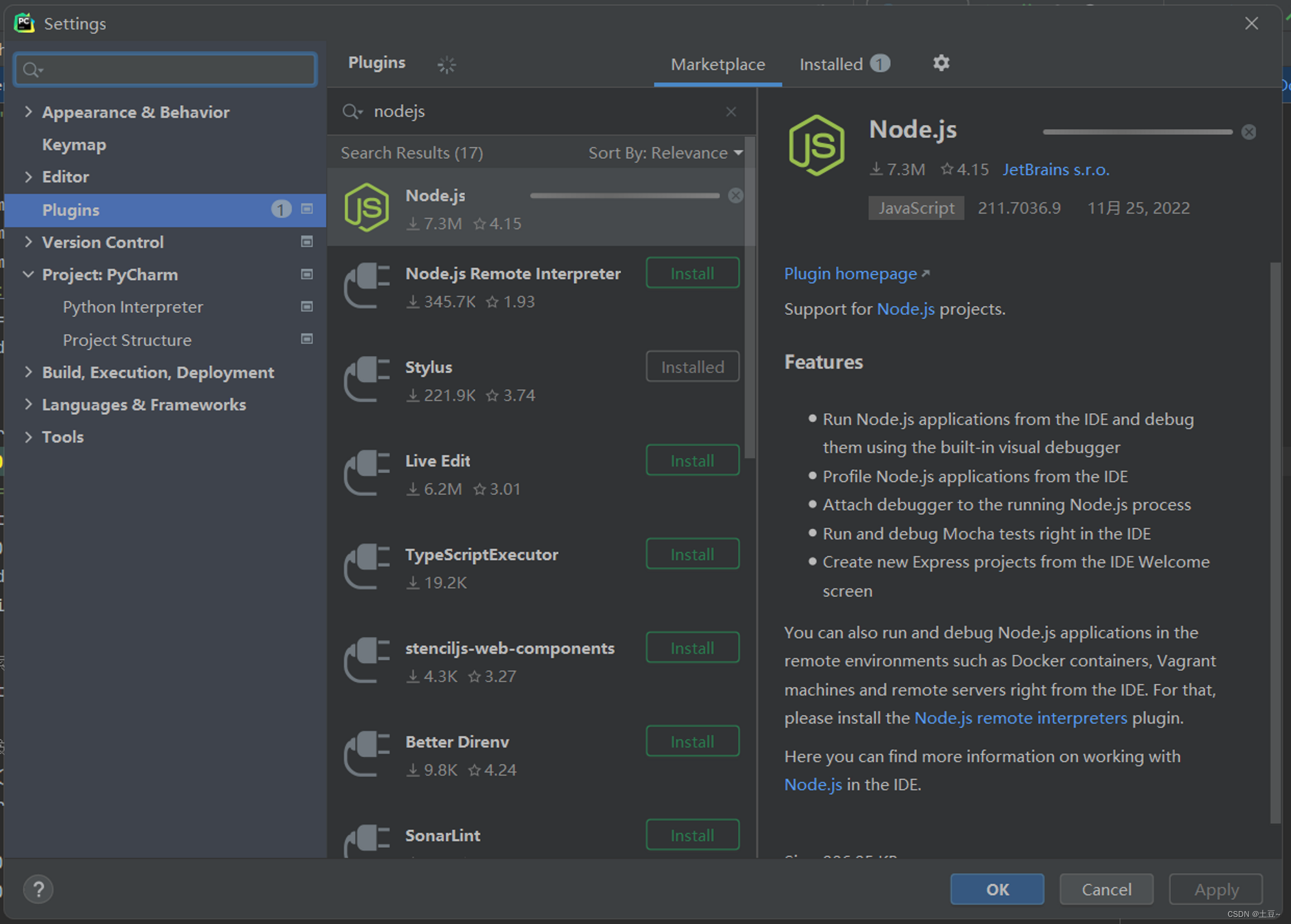
Task: Install Node.js Remote Interpreter plugin
Action: [692, 273]
